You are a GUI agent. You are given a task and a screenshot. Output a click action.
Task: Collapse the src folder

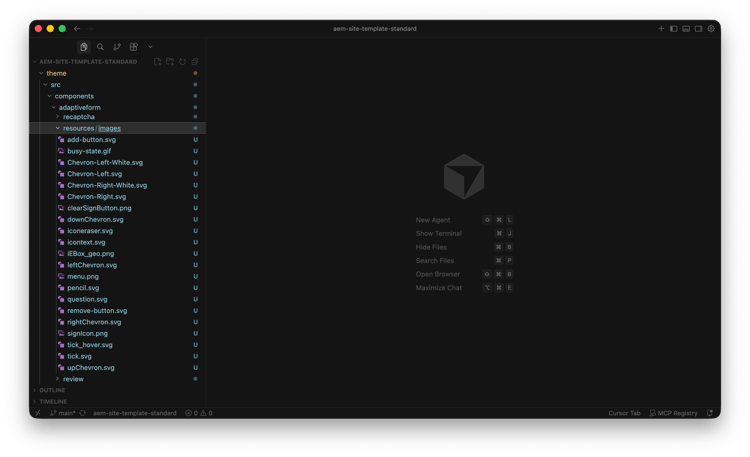point(45,85)
